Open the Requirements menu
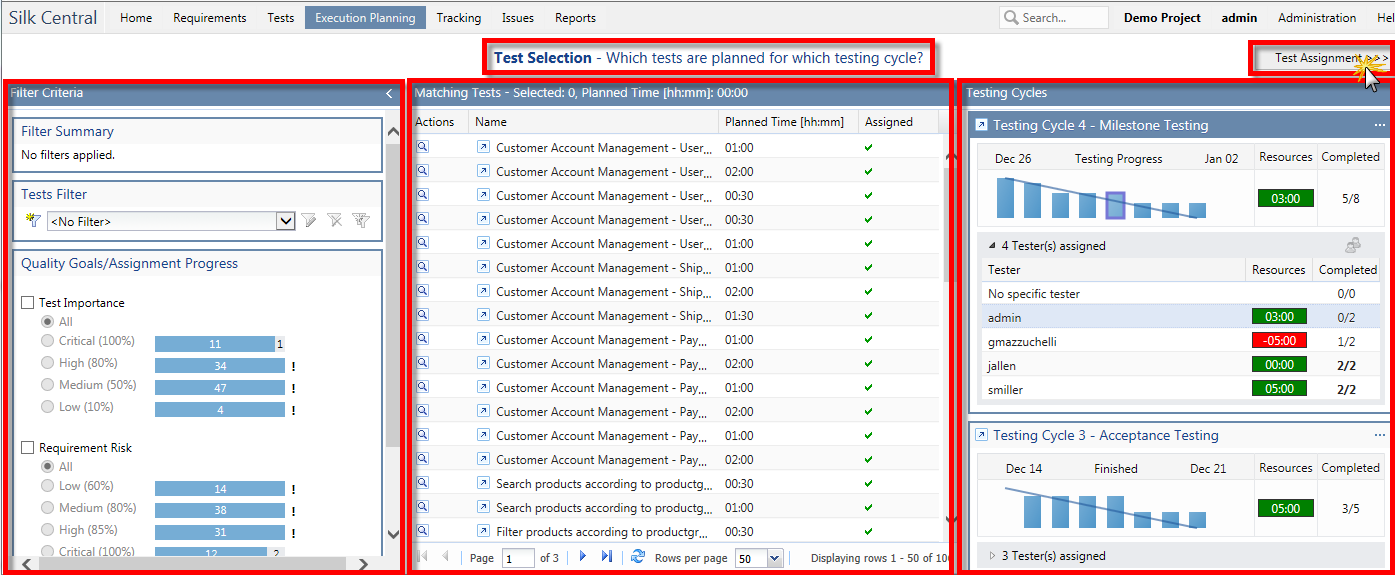 coord(209,18)
